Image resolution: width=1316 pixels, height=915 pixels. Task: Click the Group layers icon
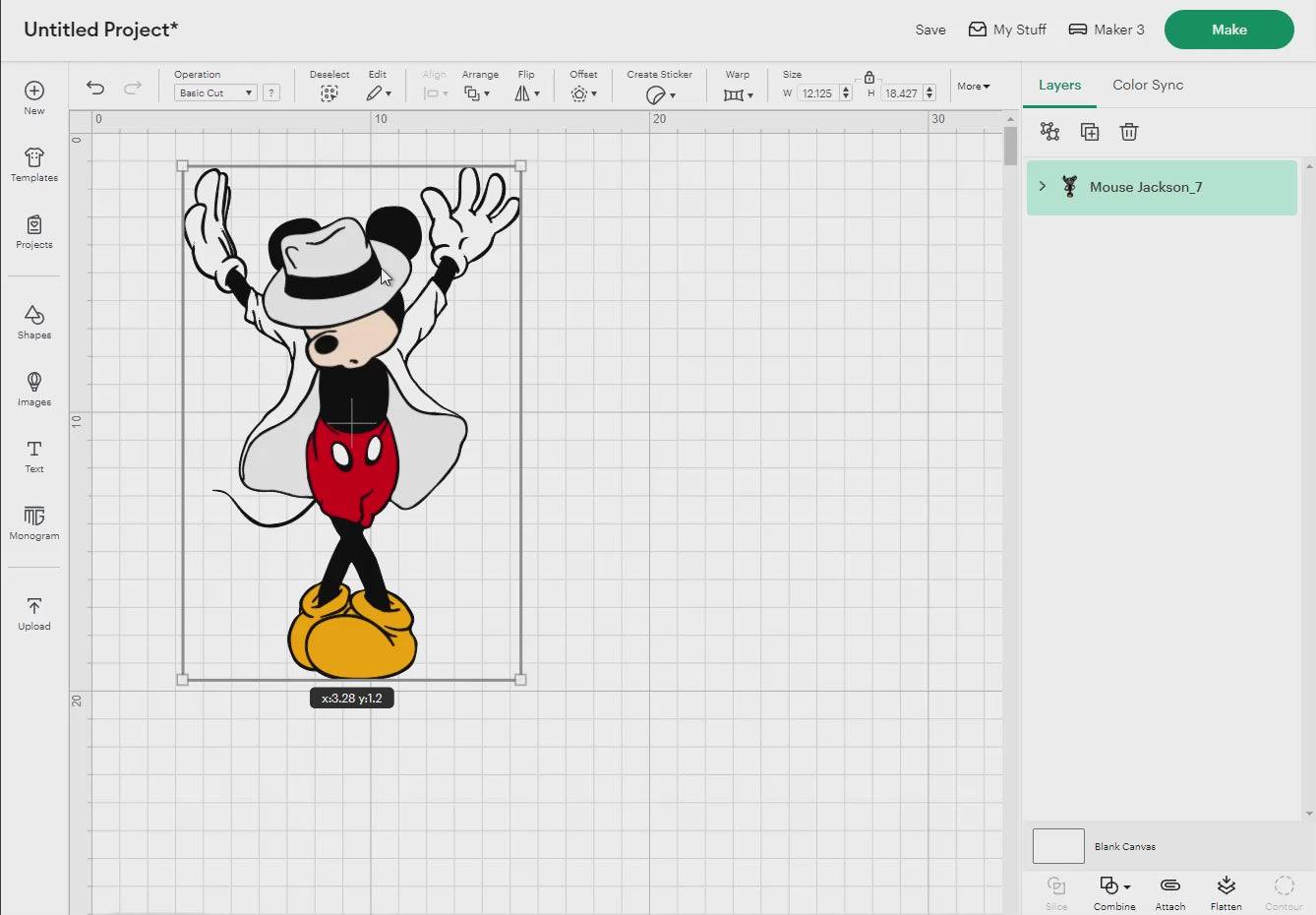tap(1049, 132)
